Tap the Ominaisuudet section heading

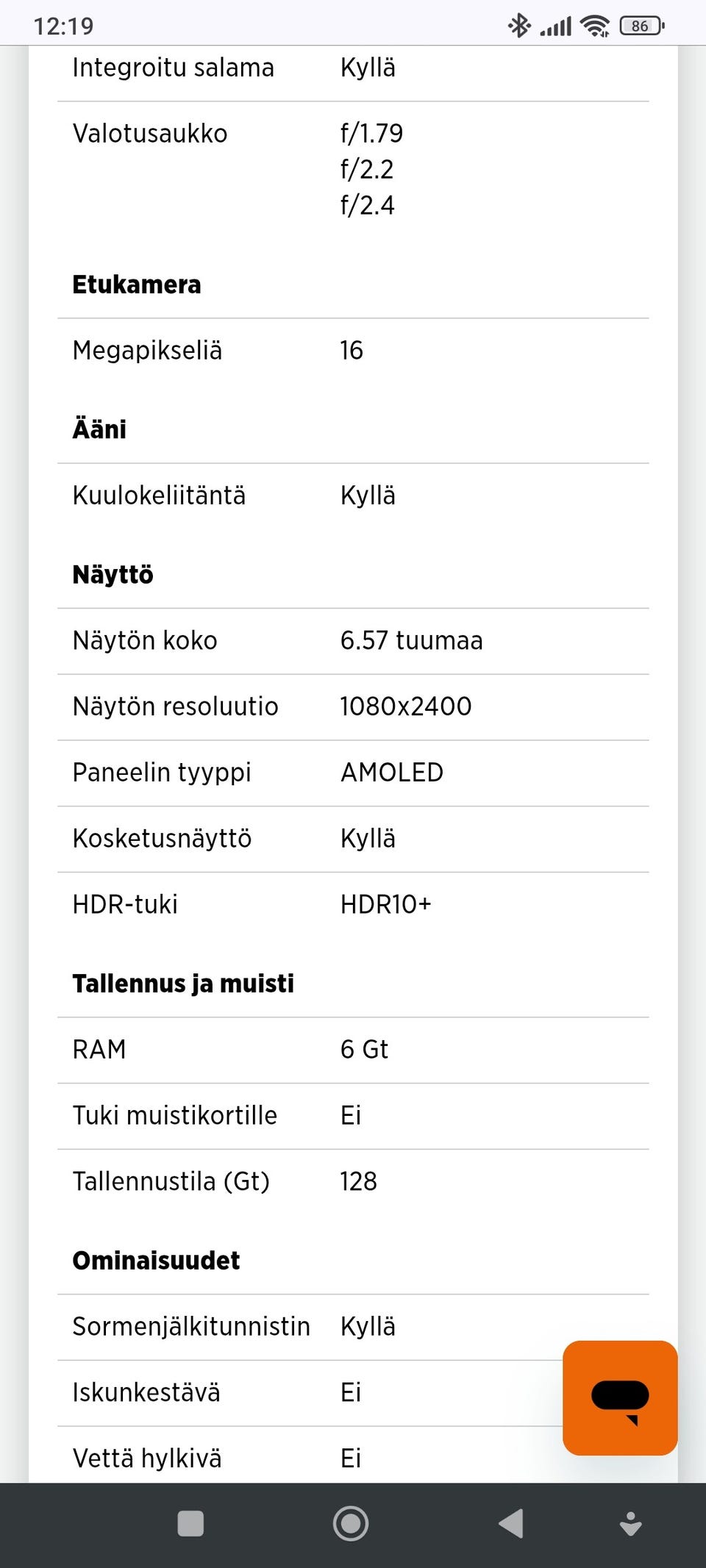coord(156,1260)
